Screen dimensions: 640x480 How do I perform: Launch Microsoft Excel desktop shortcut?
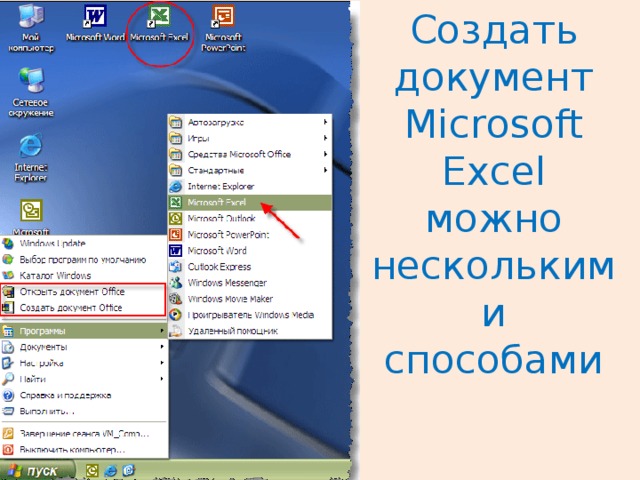159,22
